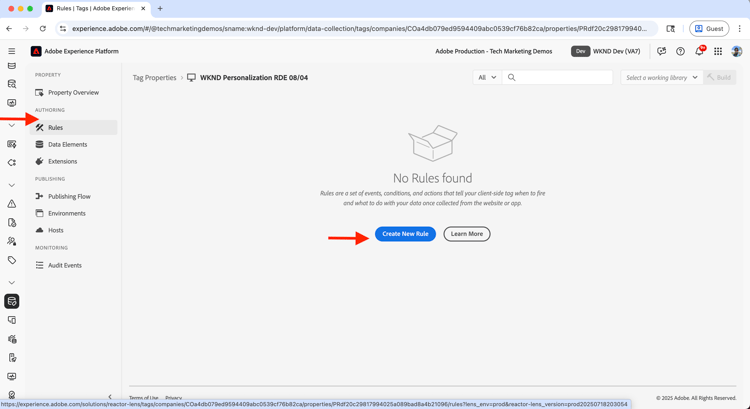Click the Guest profile button

[709, 29]
